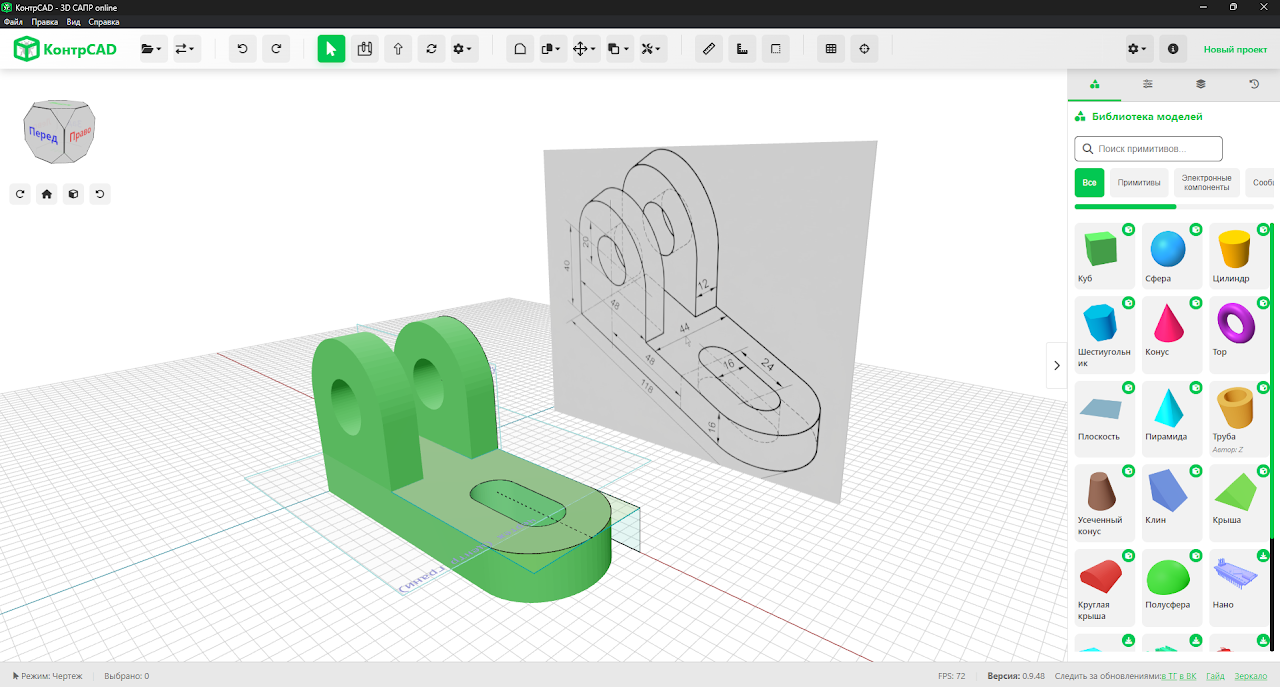
Task: Select the 'Все' category filter
Action: (x=1089, y=183)
